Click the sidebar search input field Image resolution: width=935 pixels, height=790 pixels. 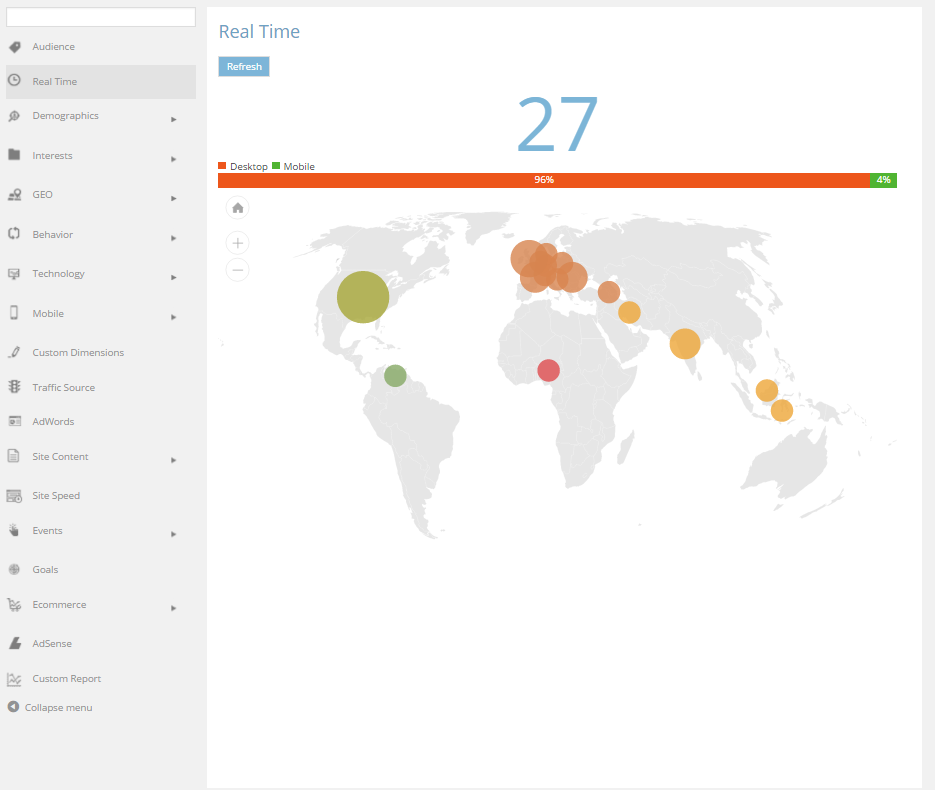pyautogui.click(x=101, y=17)
